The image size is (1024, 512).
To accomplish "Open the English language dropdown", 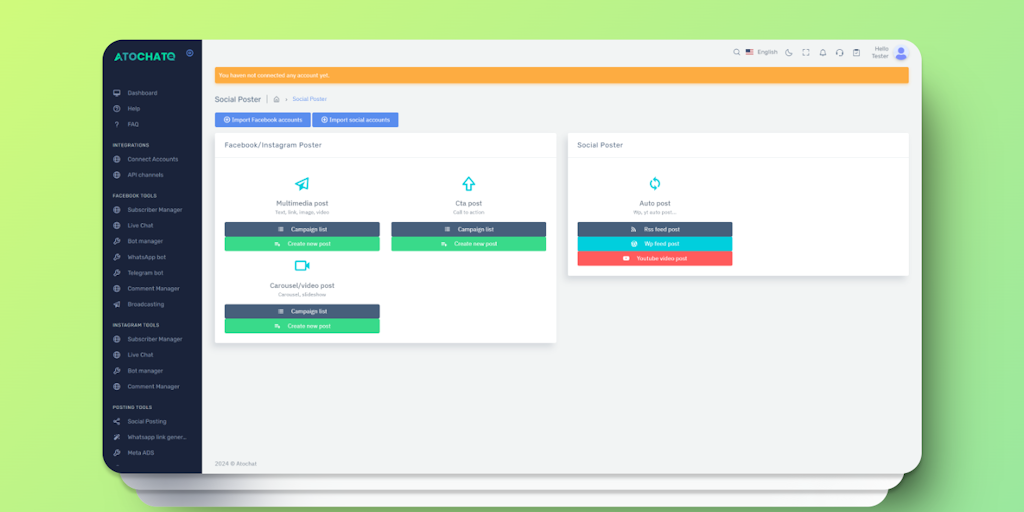I will click(x=761, y=52).
